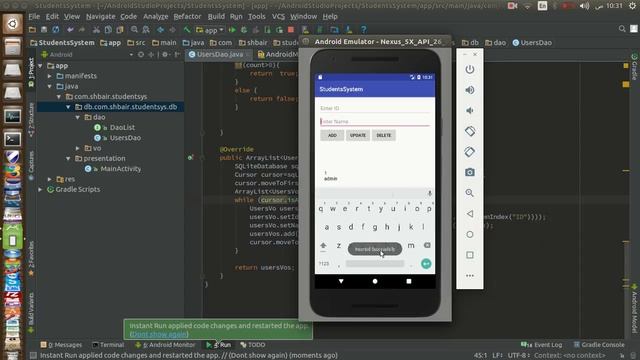
Task: Tap the keyboard microphone icon
Action: click(x=429, y=193)
